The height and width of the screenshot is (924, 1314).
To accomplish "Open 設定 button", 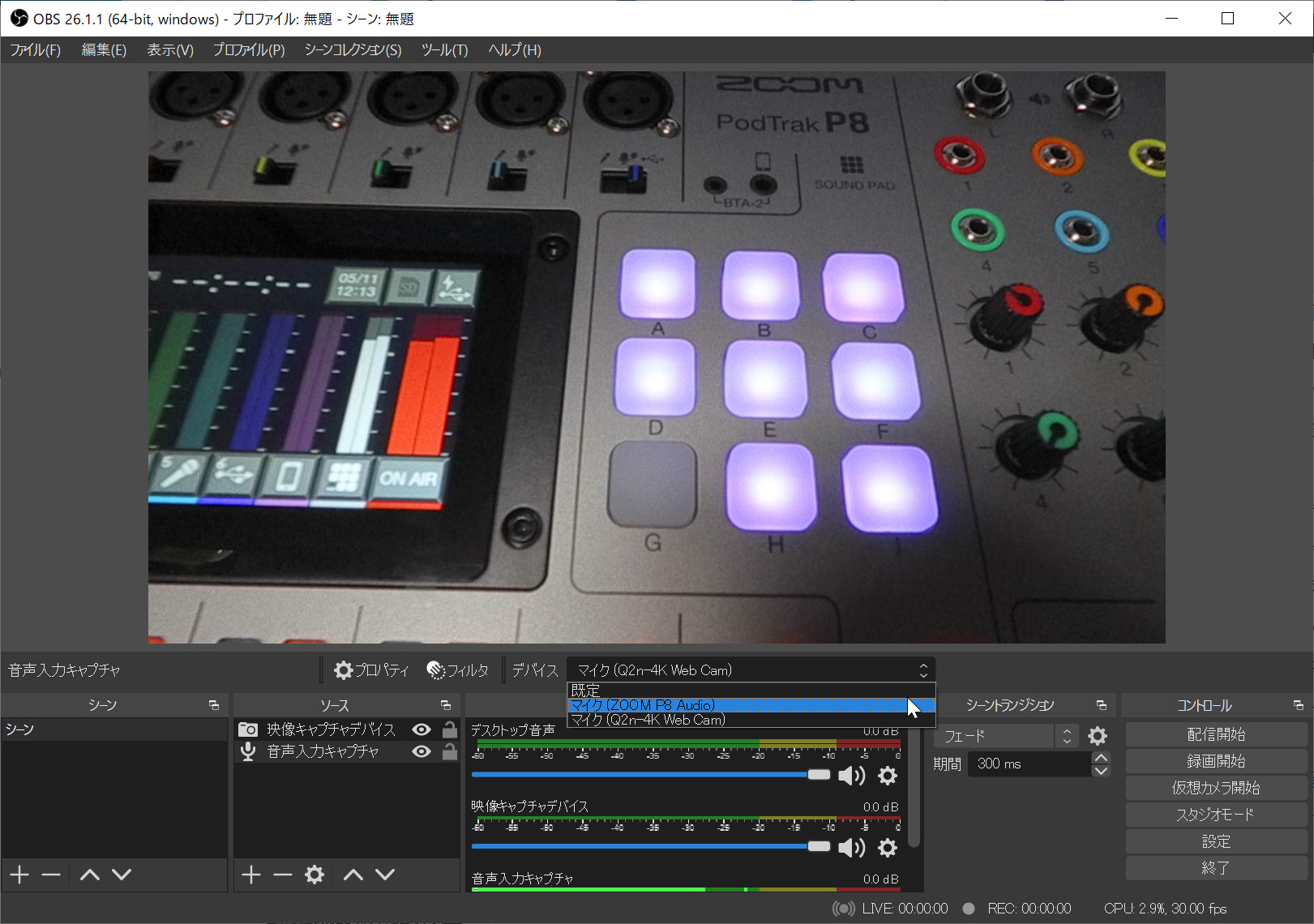I will [1216, 841].
